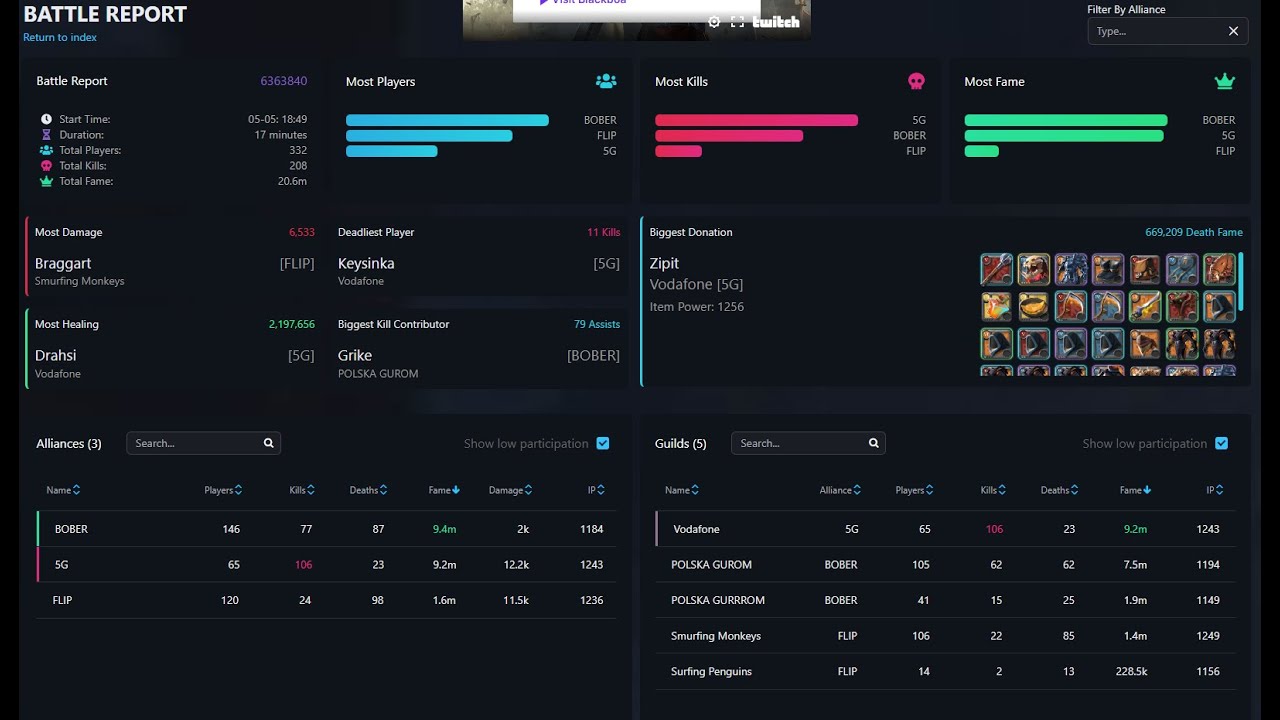Select the Vodafone guild row

[x=945, y=529]
